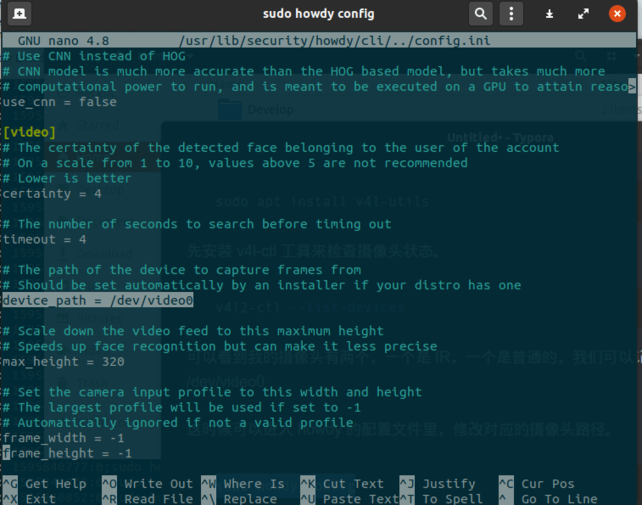
Task: Click the line 'timeout = 4'
Action: [44, 239]
